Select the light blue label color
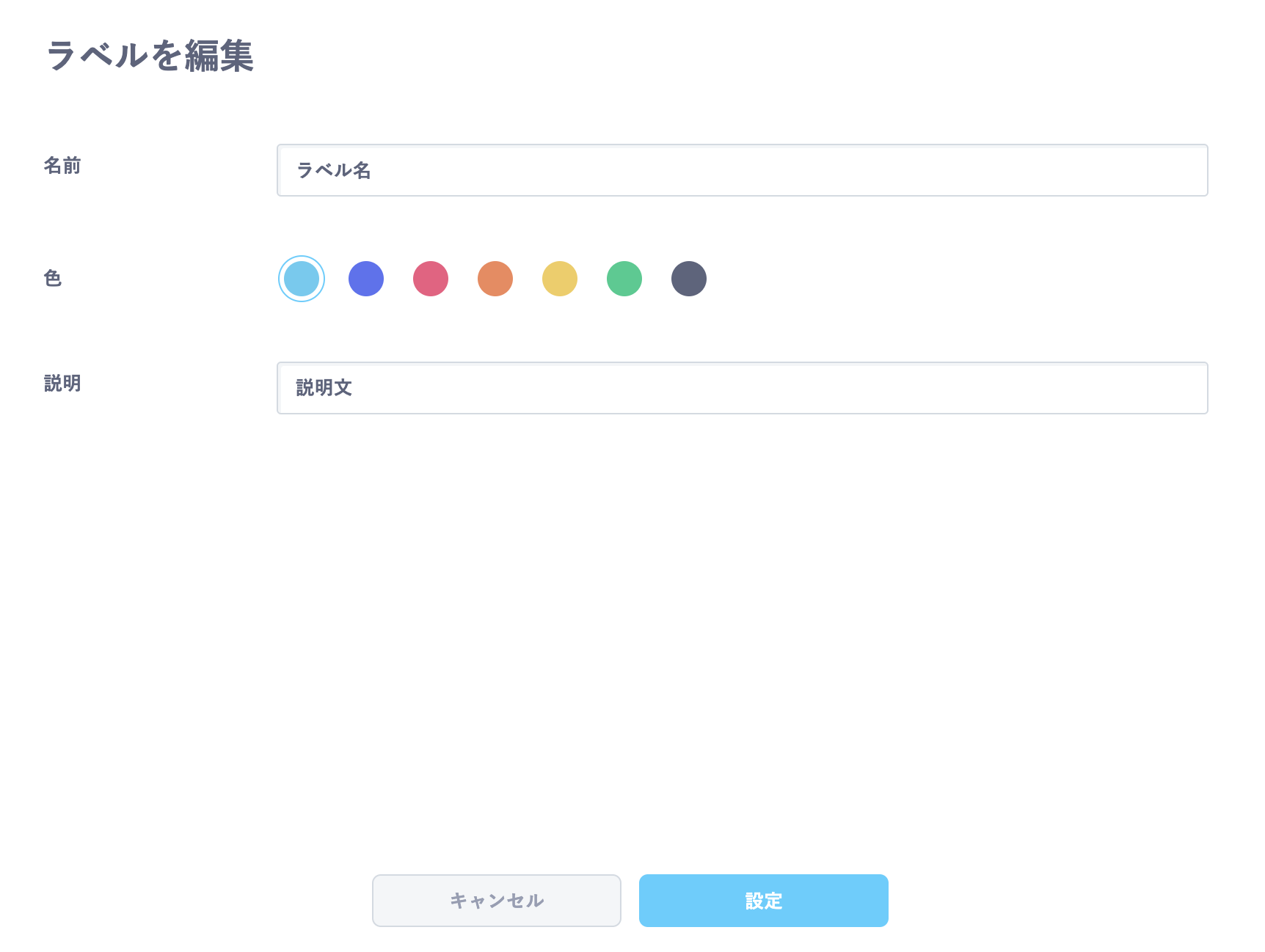 coord(302,279)
